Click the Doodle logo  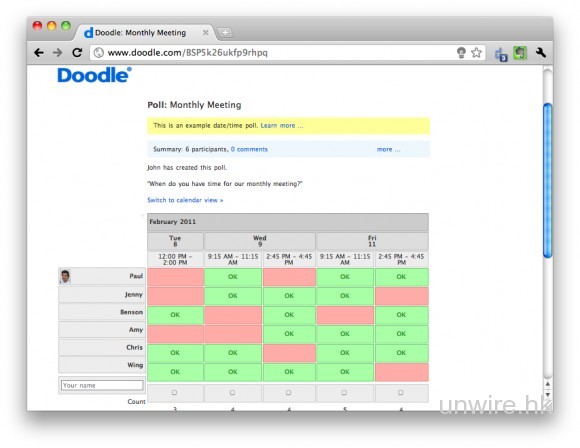pos(94,75)
